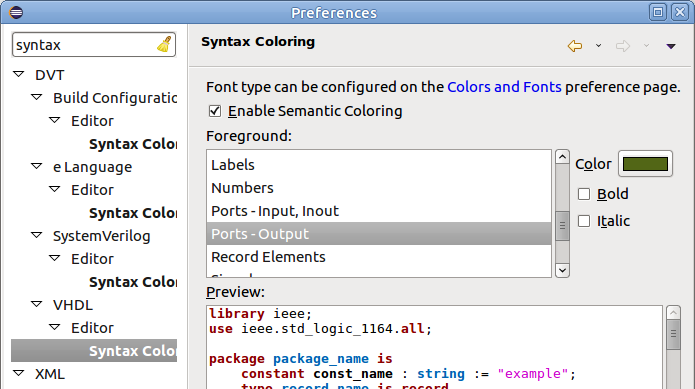Click the Foreground list scroll down arrow
The height and width of the screenshot is (389, 695).
click(x=562, y=270)
